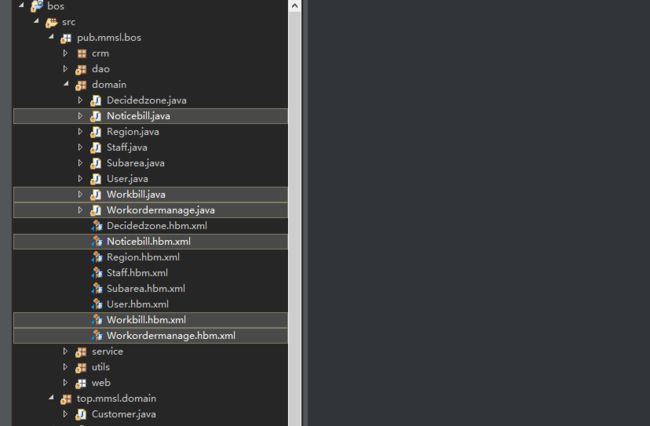Viewport: 650px width, 426px height.
Task: Expand the utils package
Action: point(65,367)
